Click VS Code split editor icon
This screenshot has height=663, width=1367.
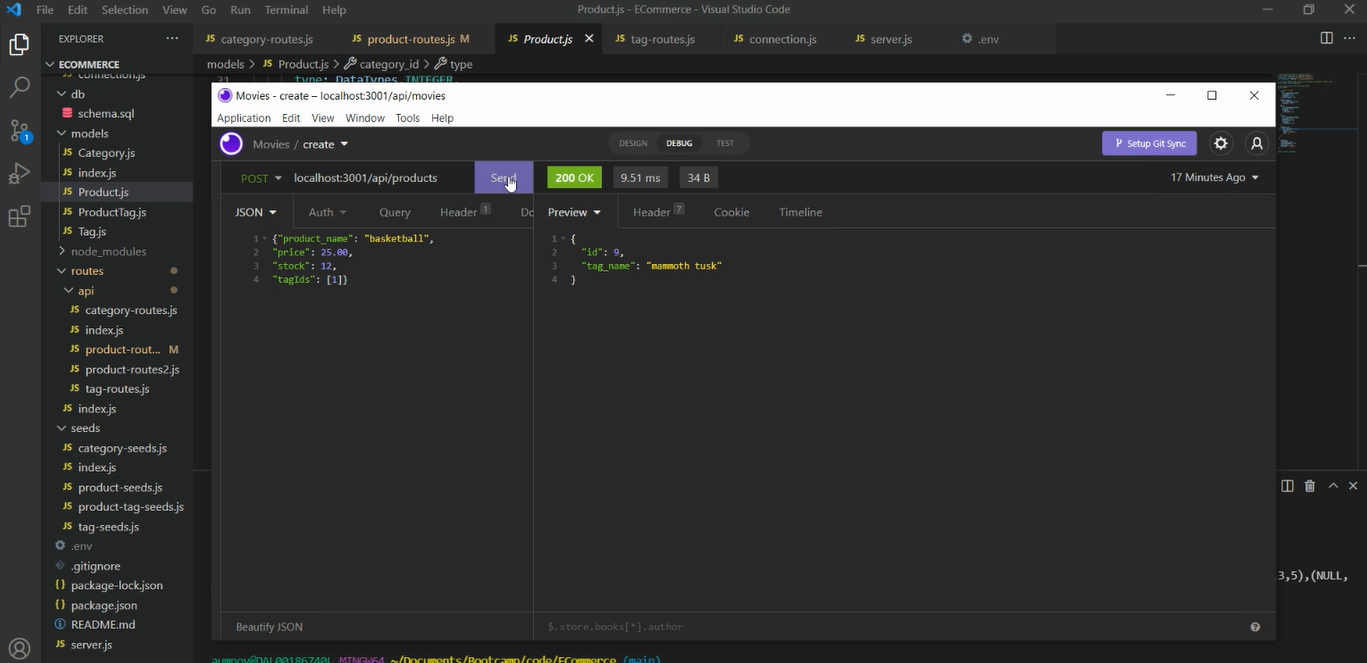(1326, 38)
